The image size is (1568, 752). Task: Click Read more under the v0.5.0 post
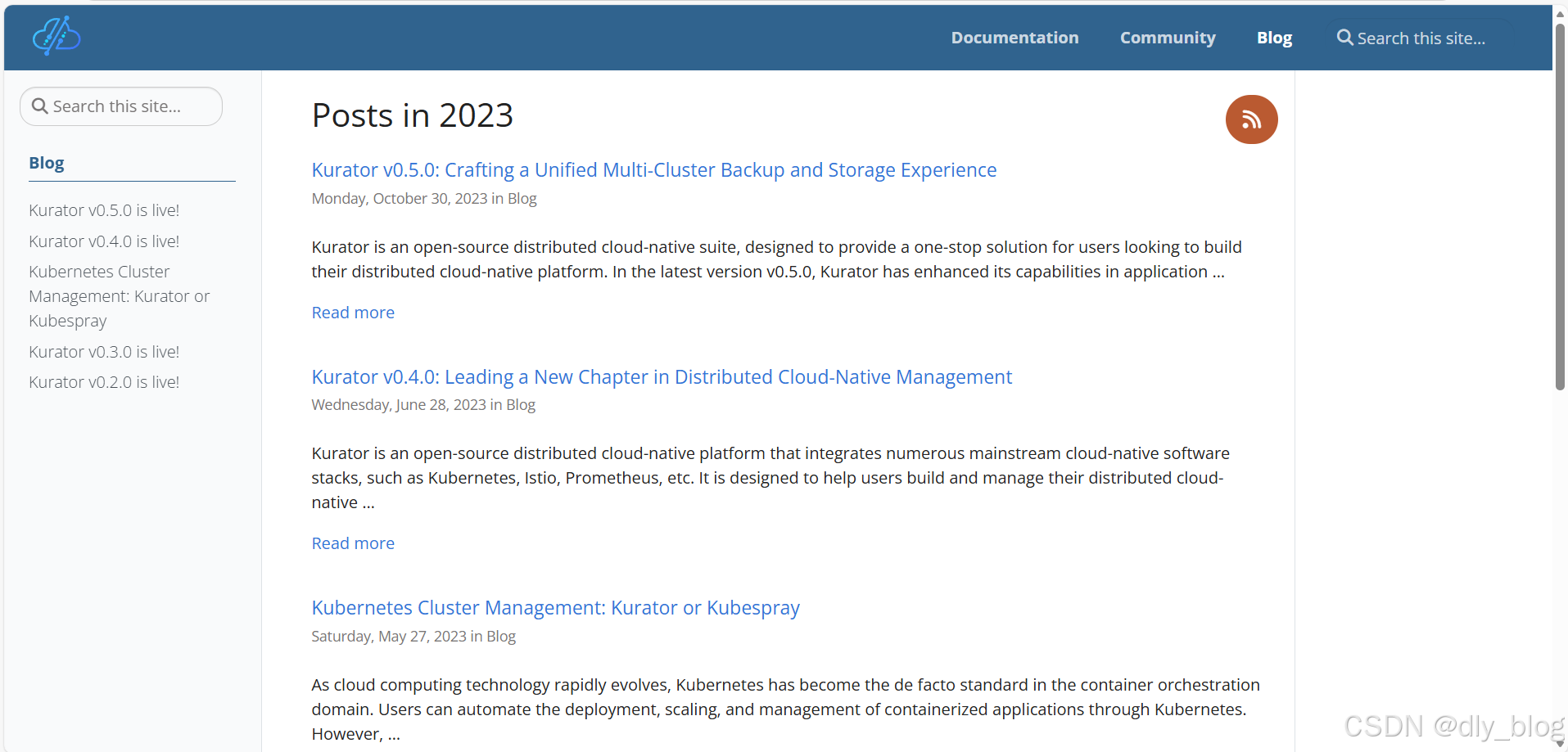(x=353, y=313)
